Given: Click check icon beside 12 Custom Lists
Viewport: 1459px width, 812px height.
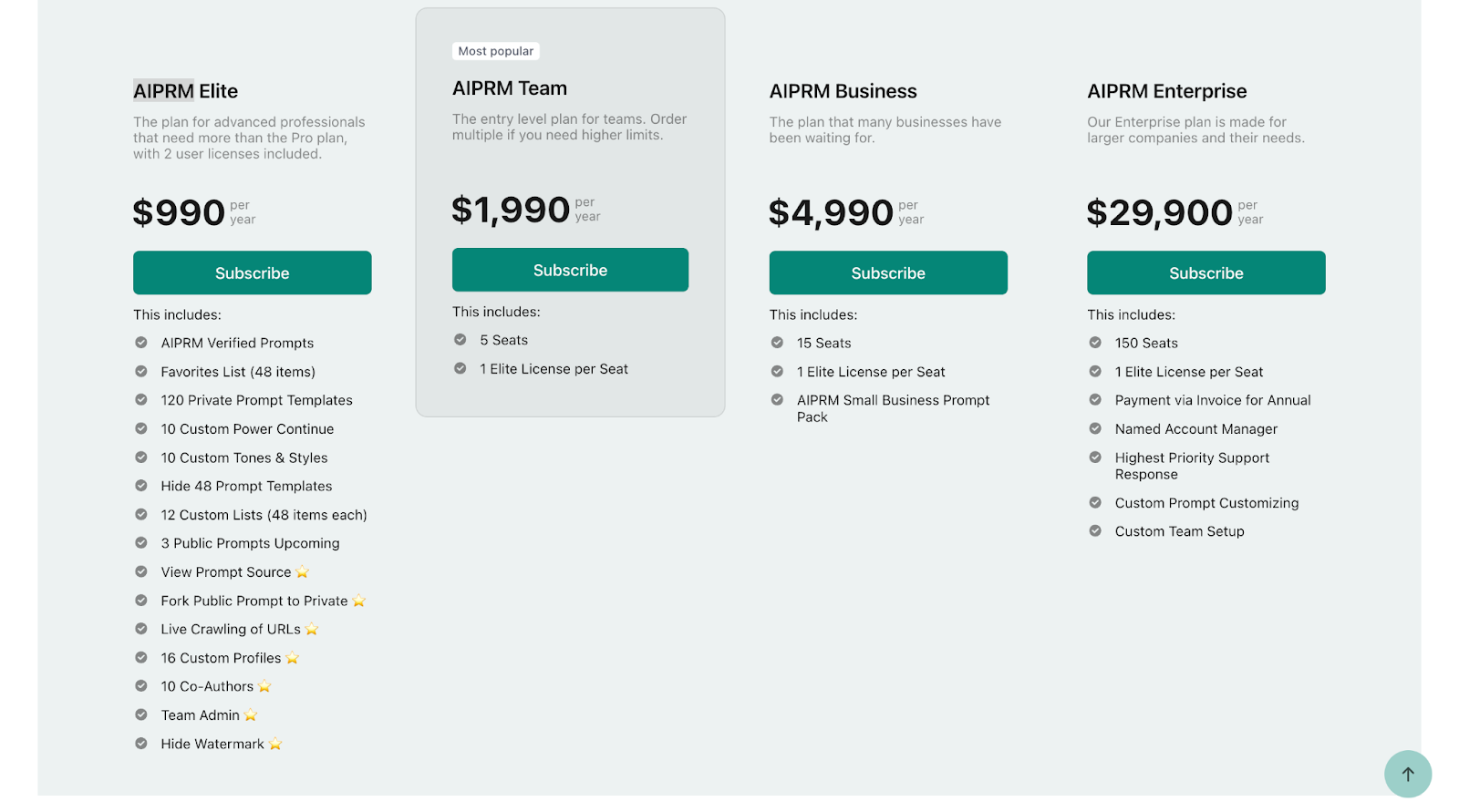Looking at the screenshot, I should (x=141, y=515).
